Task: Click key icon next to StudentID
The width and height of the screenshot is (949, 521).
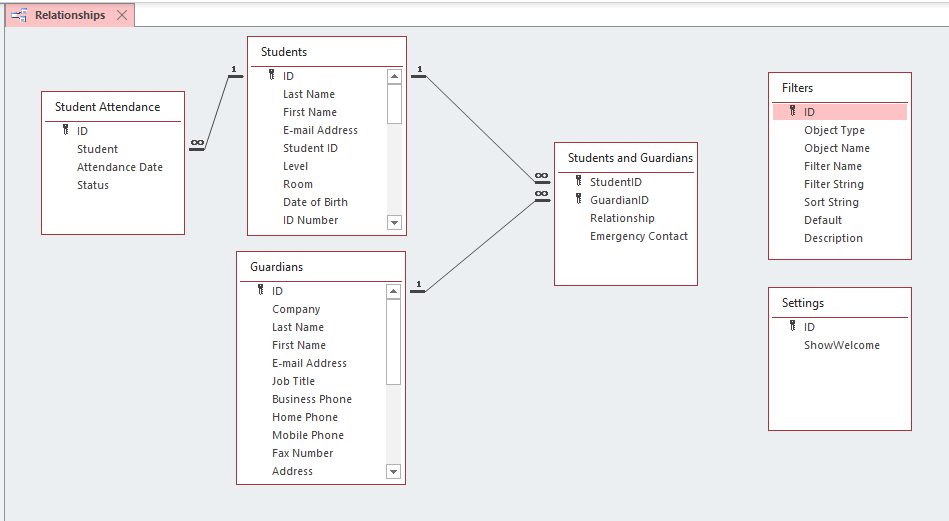Action: [x=579, y=181]
